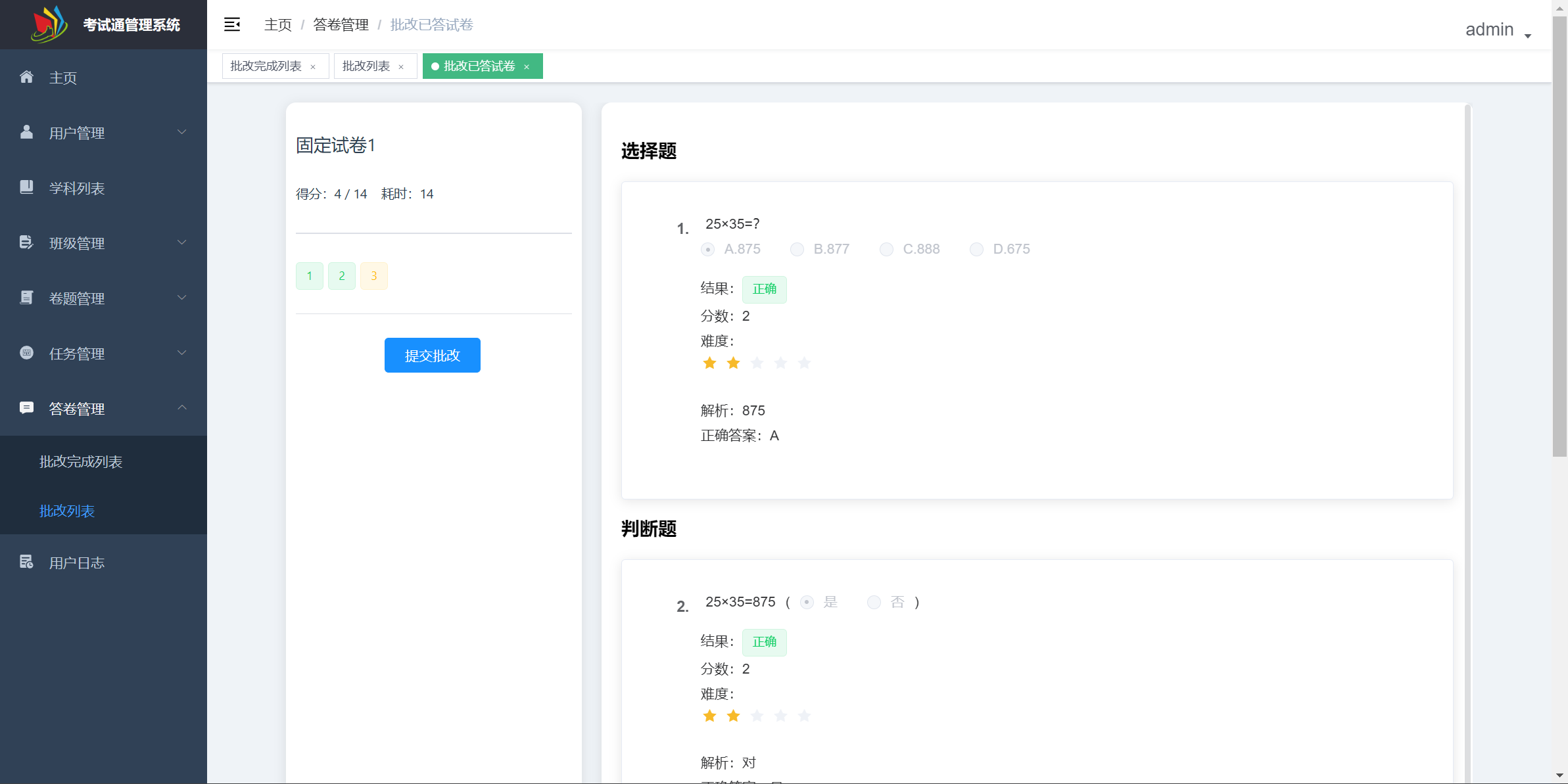Viewport: 1568px width, 784px height.
Task: Click 批改已答试卷 in the breadcrumb
Action: [x=431, y=24]
